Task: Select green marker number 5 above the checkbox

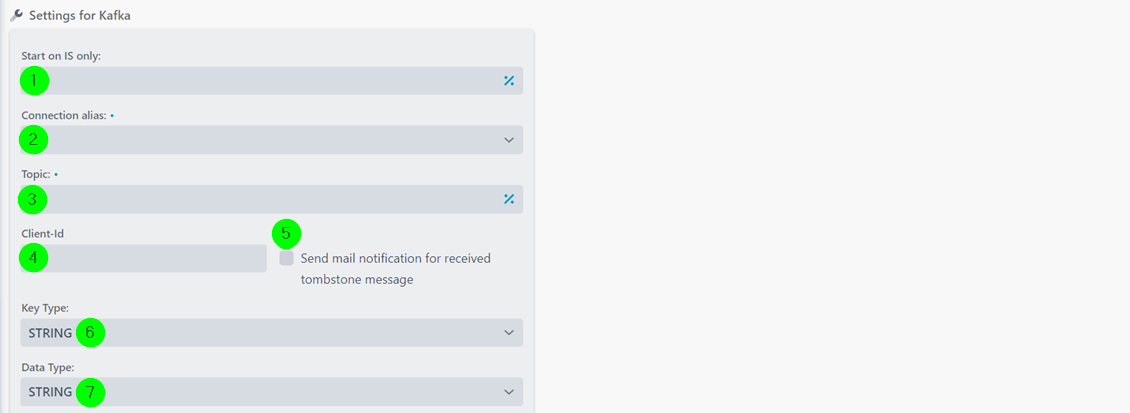Action: pos(286,234)
